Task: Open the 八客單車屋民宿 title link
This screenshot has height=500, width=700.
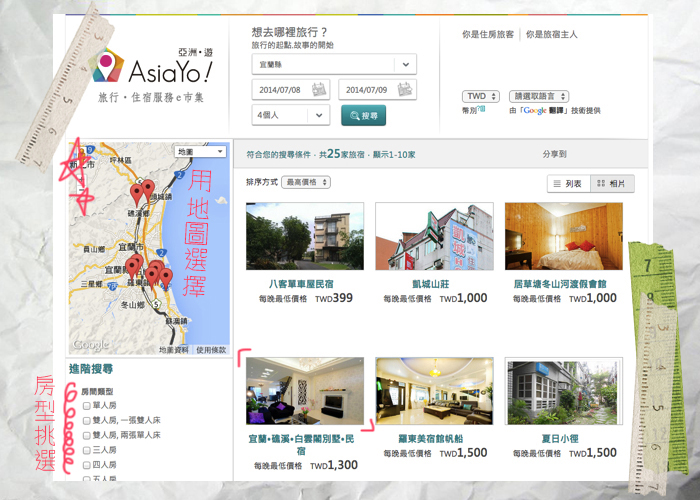Action: tap(301, 284)
